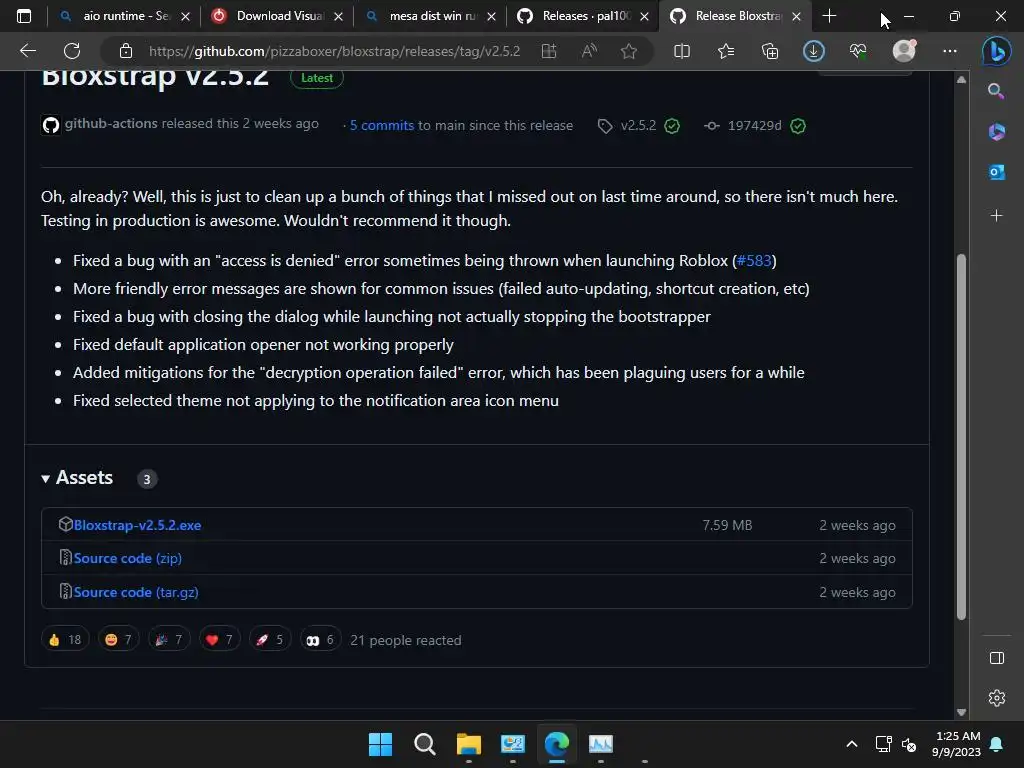Download Source code (zip)
The height and width of the screenshot is (768, 1024).
(x=127, y=558)
